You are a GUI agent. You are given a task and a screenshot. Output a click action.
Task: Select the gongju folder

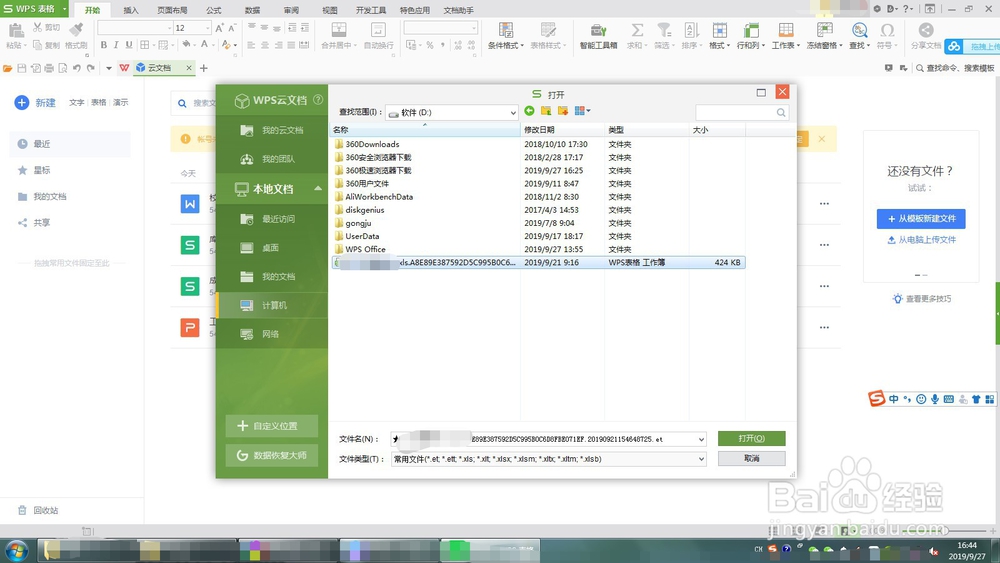point(358,223)
